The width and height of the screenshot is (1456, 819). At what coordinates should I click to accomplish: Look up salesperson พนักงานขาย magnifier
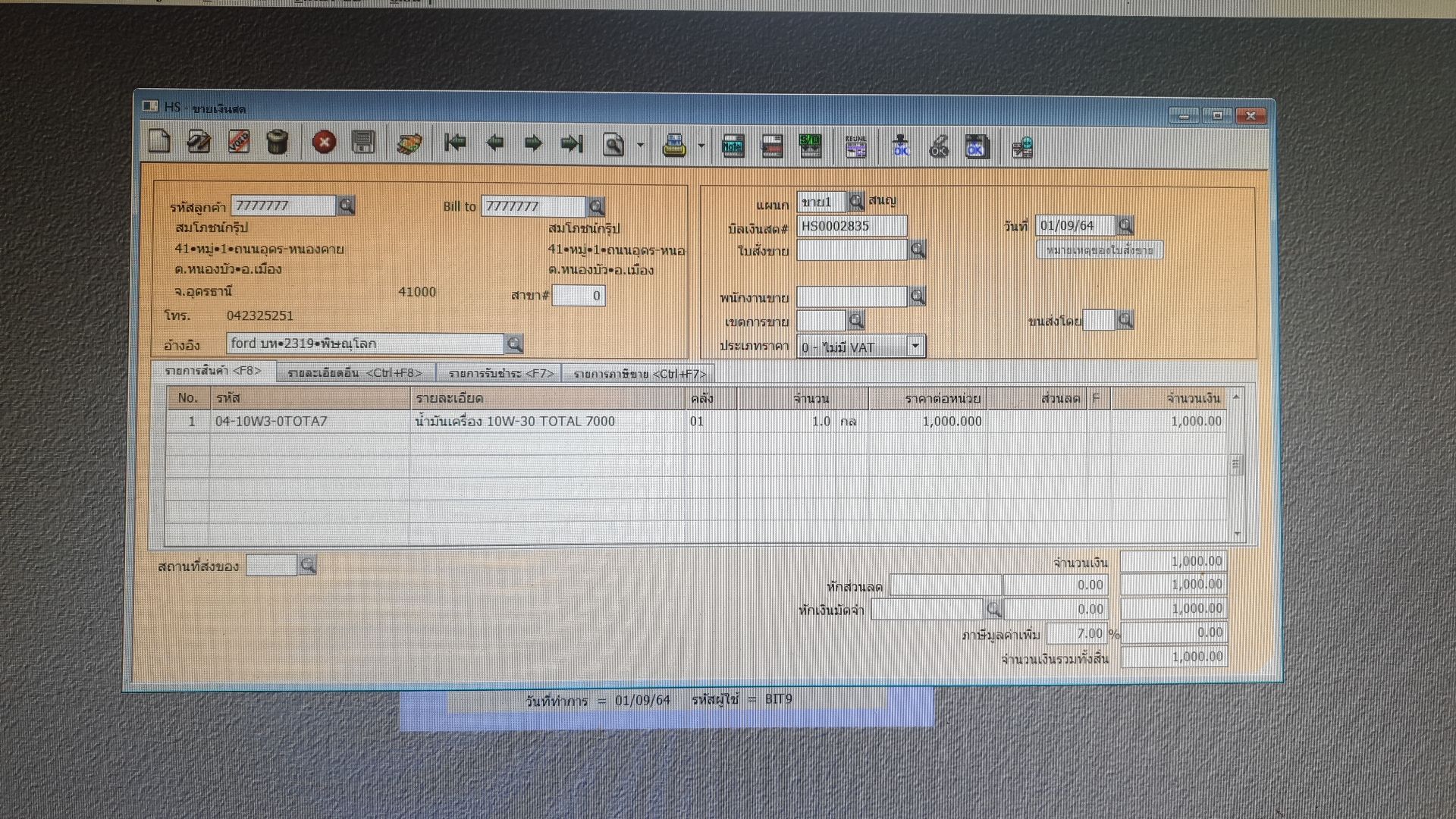click(x=918, y=297)
